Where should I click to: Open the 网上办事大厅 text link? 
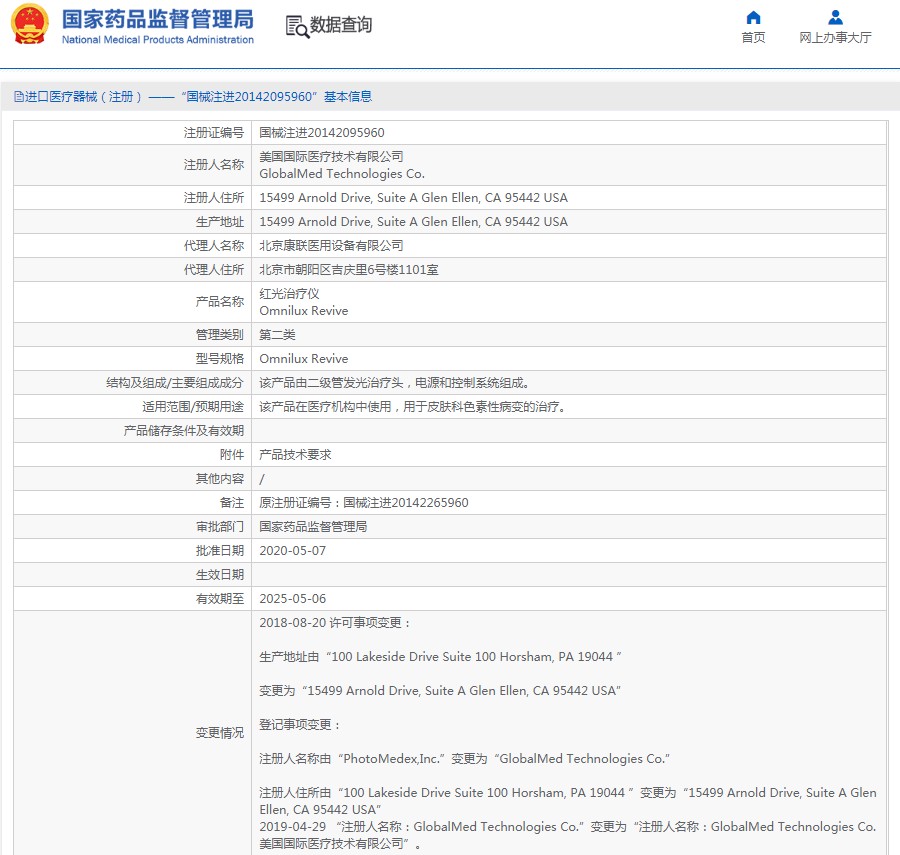835,38
